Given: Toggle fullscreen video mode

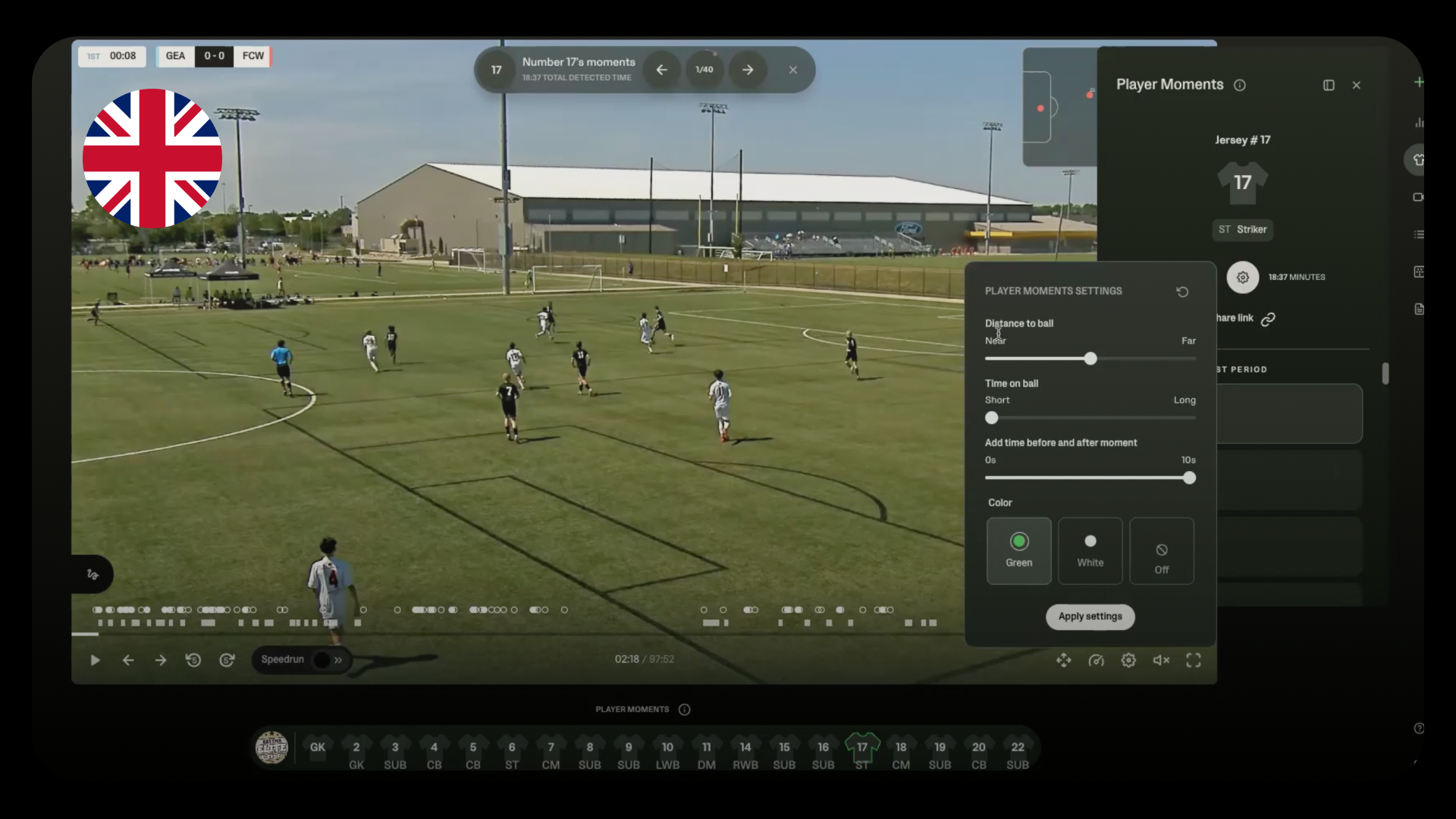Looking at the screenshot, I should pyautogui.click(x=1194, y=661).
